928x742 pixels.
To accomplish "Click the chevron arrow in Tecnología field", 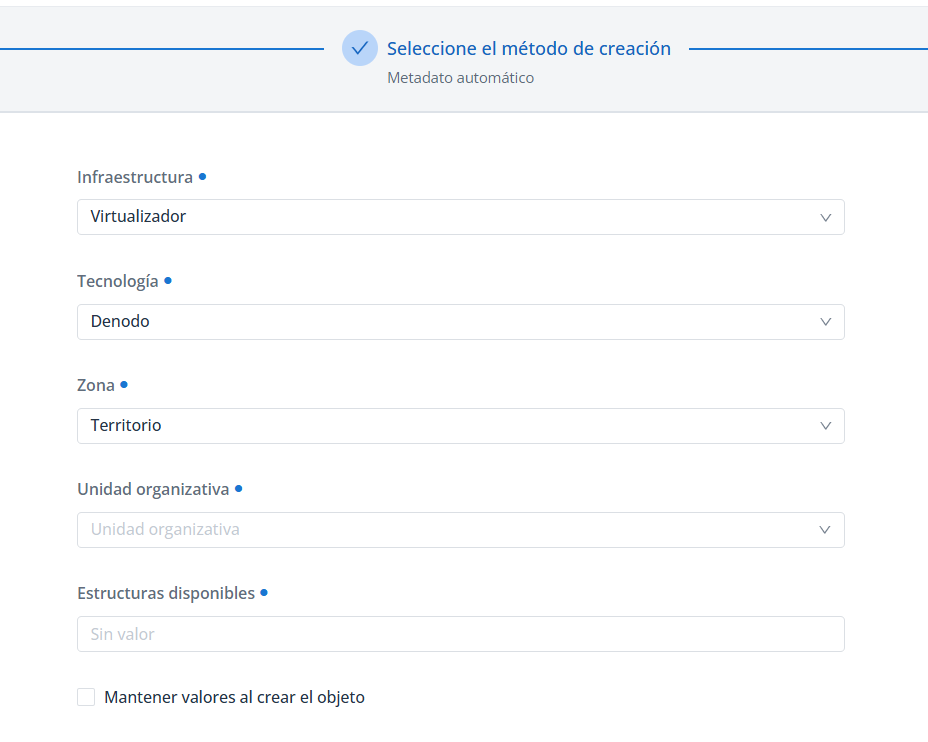I will point(825,322).
